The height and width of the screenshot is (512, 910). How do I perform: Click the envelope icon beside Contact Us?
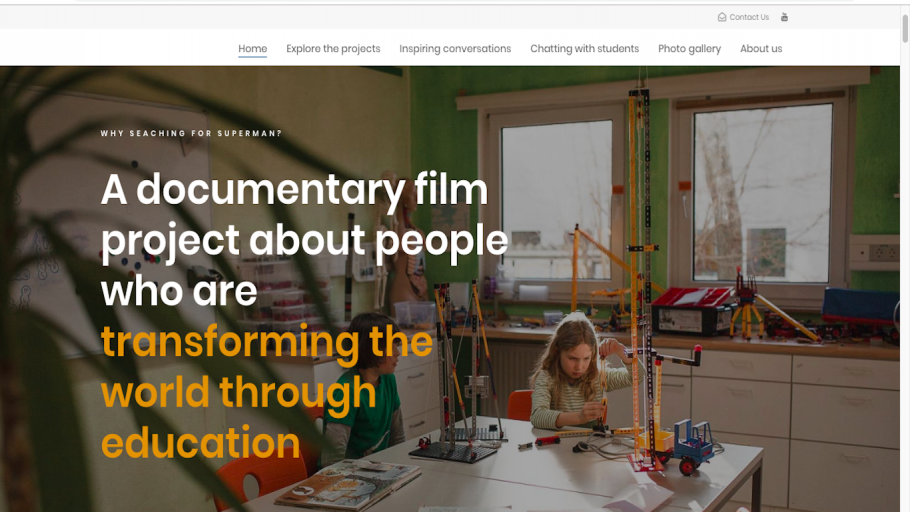coord(722,17)
